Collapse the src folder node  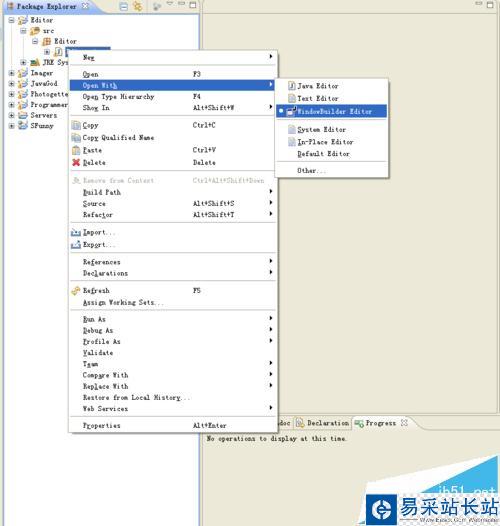23,31
